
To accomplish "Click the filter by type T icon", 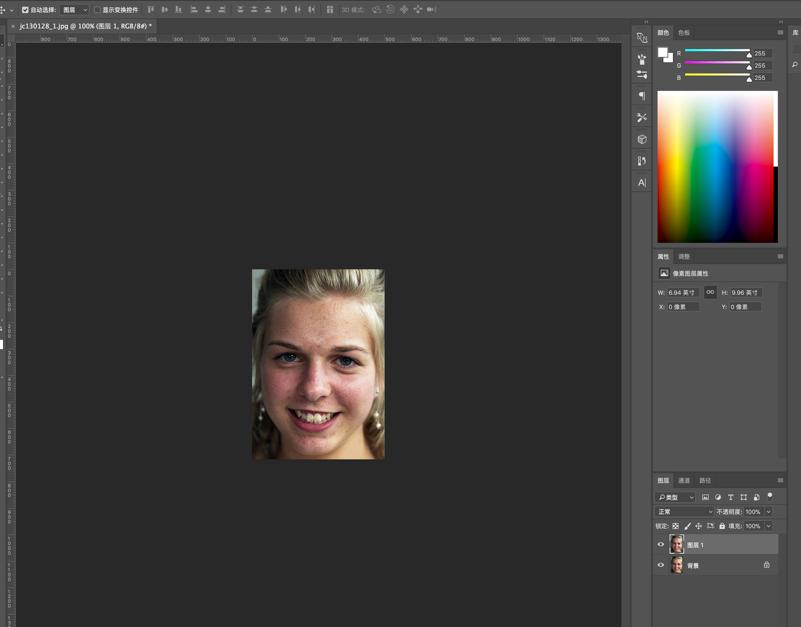I will 730,497.
